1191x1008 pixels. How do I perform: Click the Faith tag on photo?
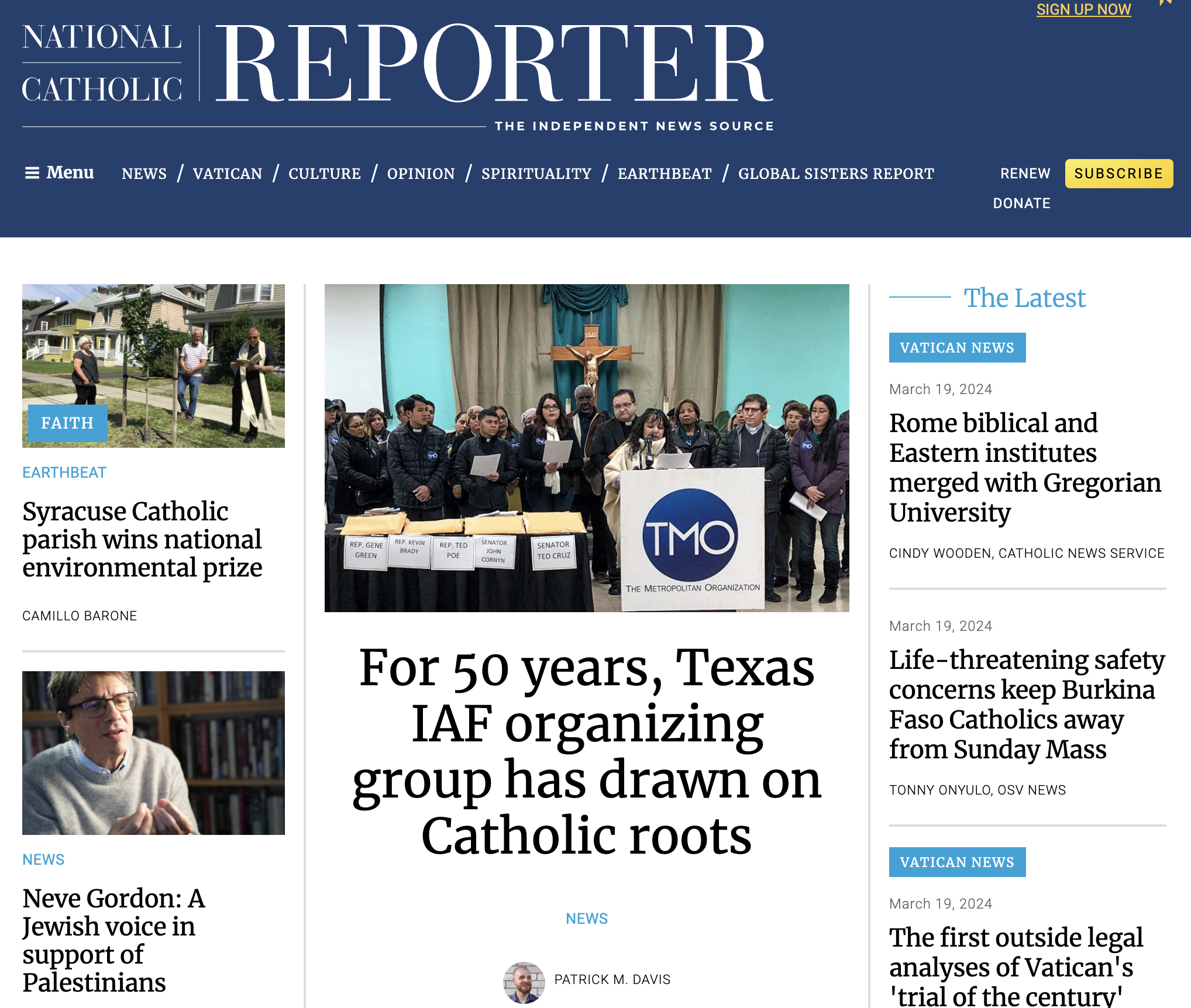click(67, 423)
